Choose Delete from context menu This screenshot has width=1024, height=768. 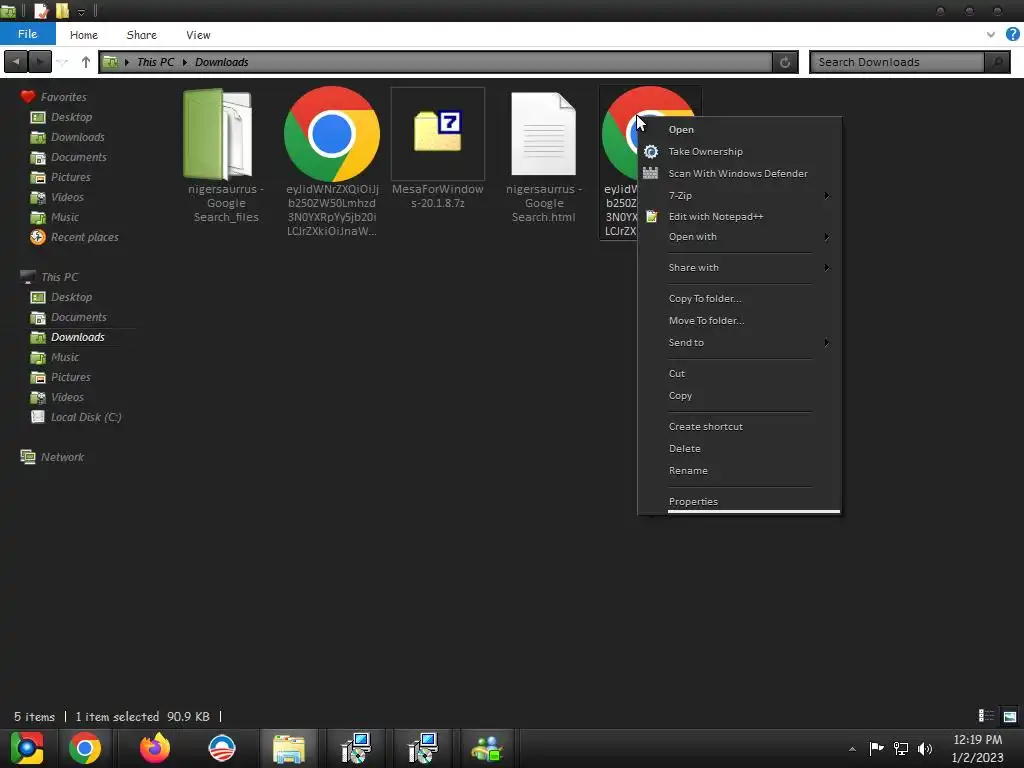(740, 449)
